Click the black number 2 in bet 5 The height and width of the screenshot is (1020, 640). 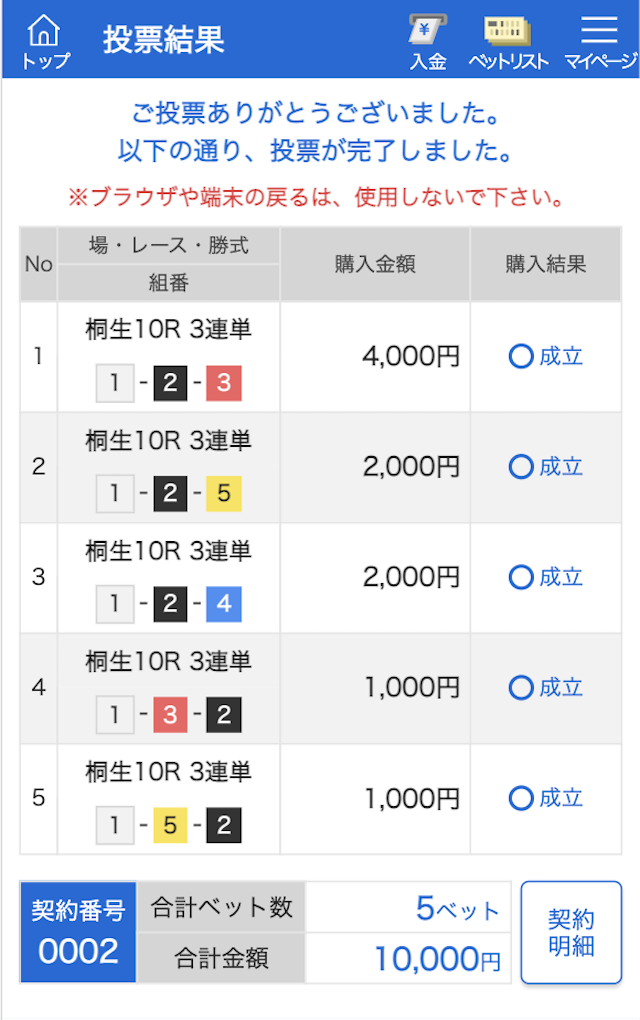[224, 825]
